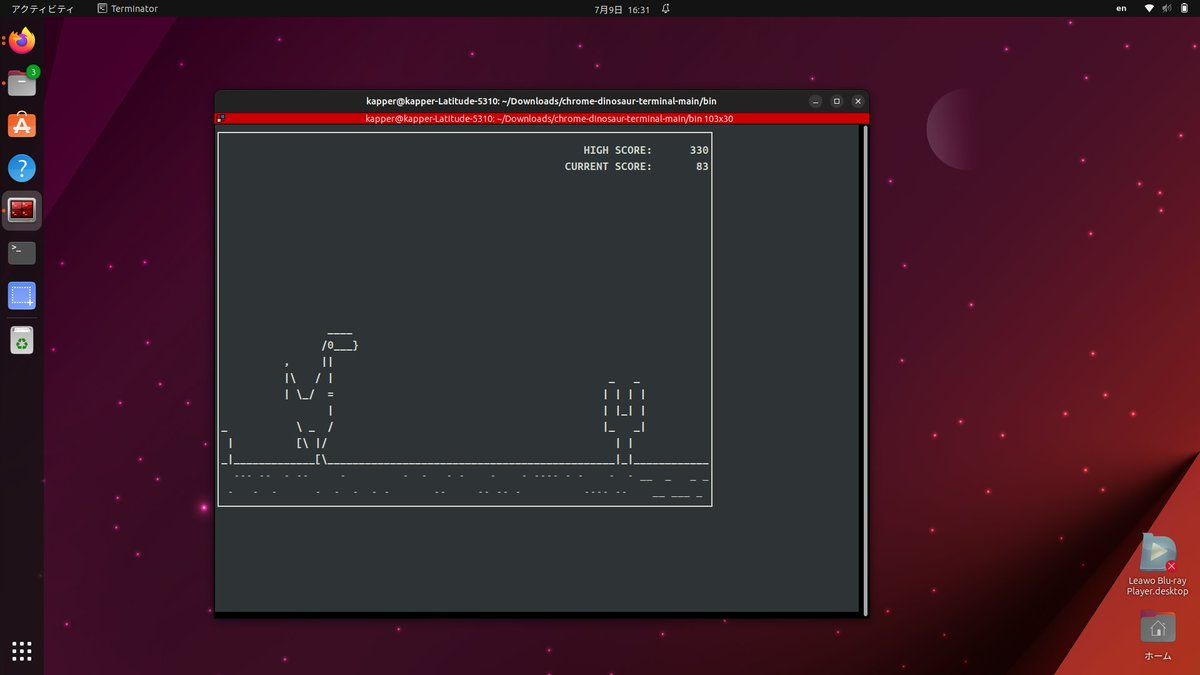
Task: Open the Help dock icon
Action: coord(22,168)
